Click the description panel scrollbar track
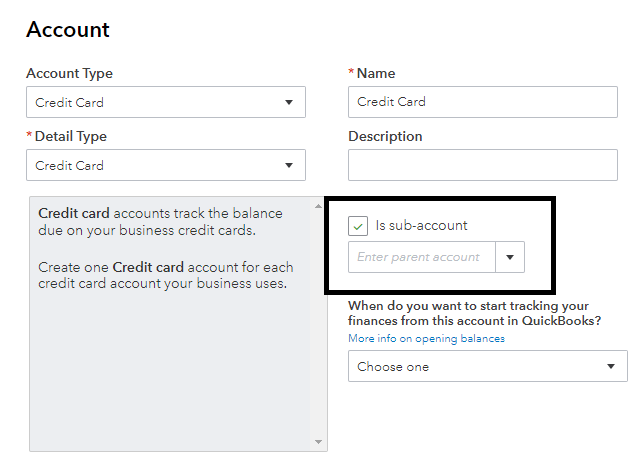This screenshot has height=474, width=641. pyautogui.click(x=319, y=320)
